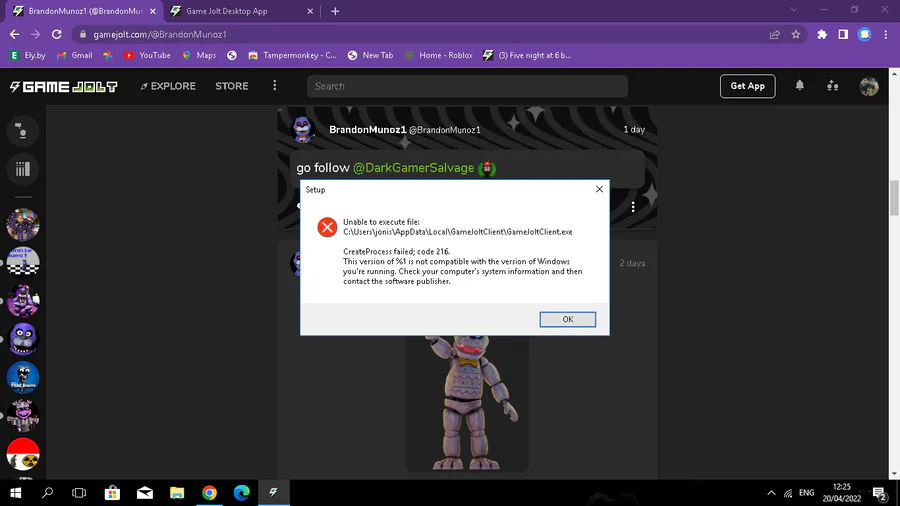
Task: Click the Game Jolt logo
Action: tap(64, 86)
